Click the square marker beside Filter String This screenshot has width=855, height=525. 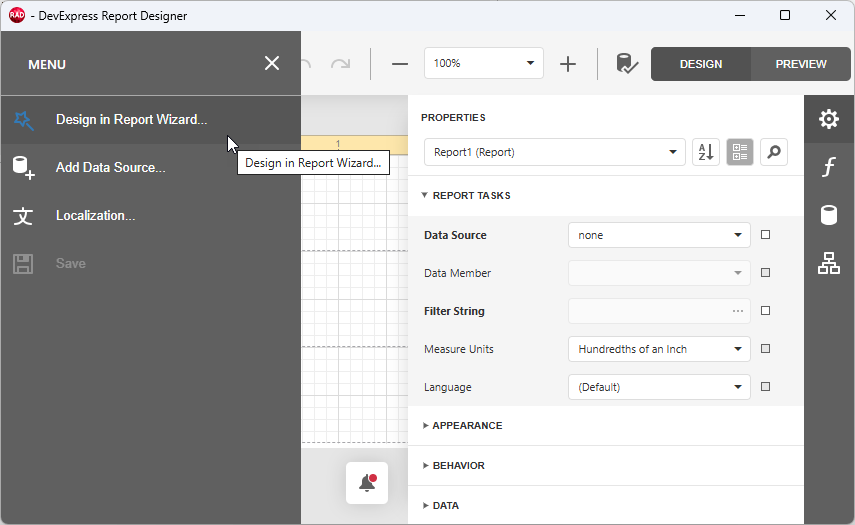[x=766, y=311]
